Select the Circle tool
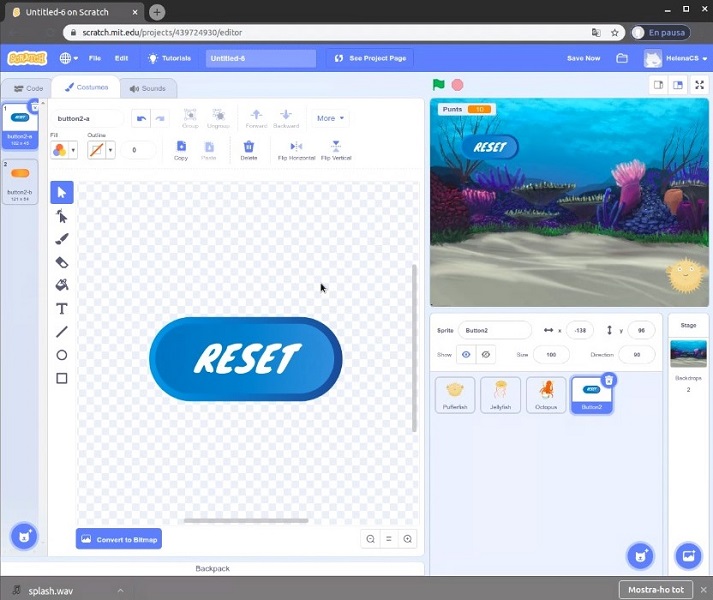 click(62, 355)
